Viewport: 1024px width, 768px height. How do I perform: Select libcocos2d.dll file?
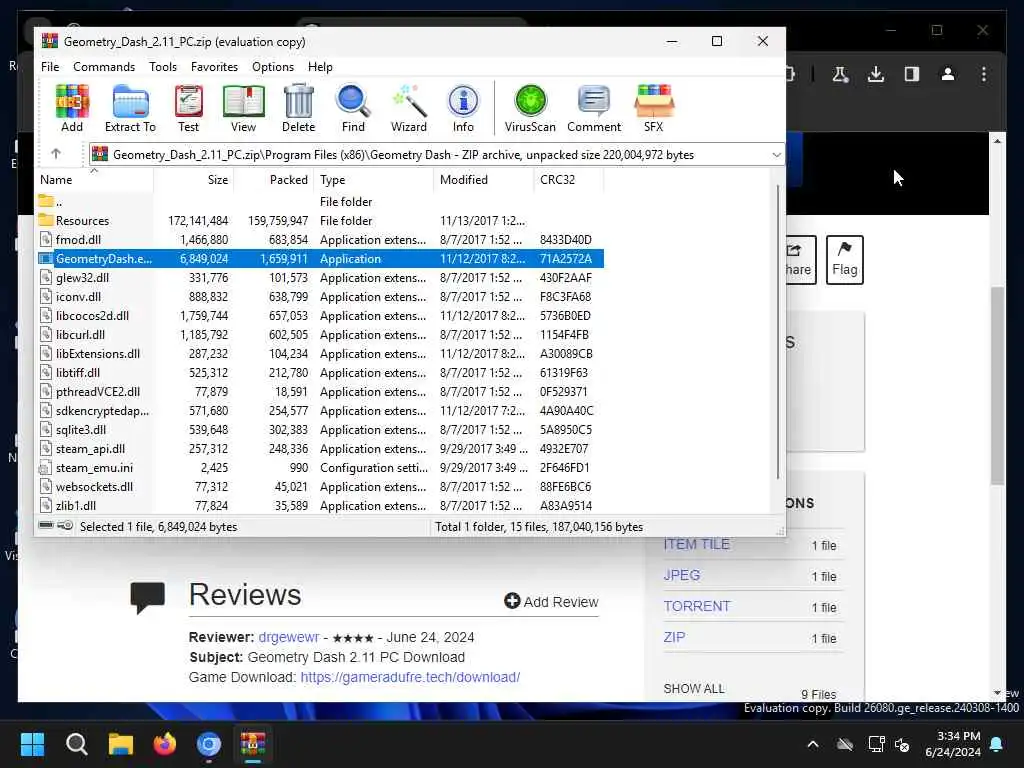coord(320,315)
